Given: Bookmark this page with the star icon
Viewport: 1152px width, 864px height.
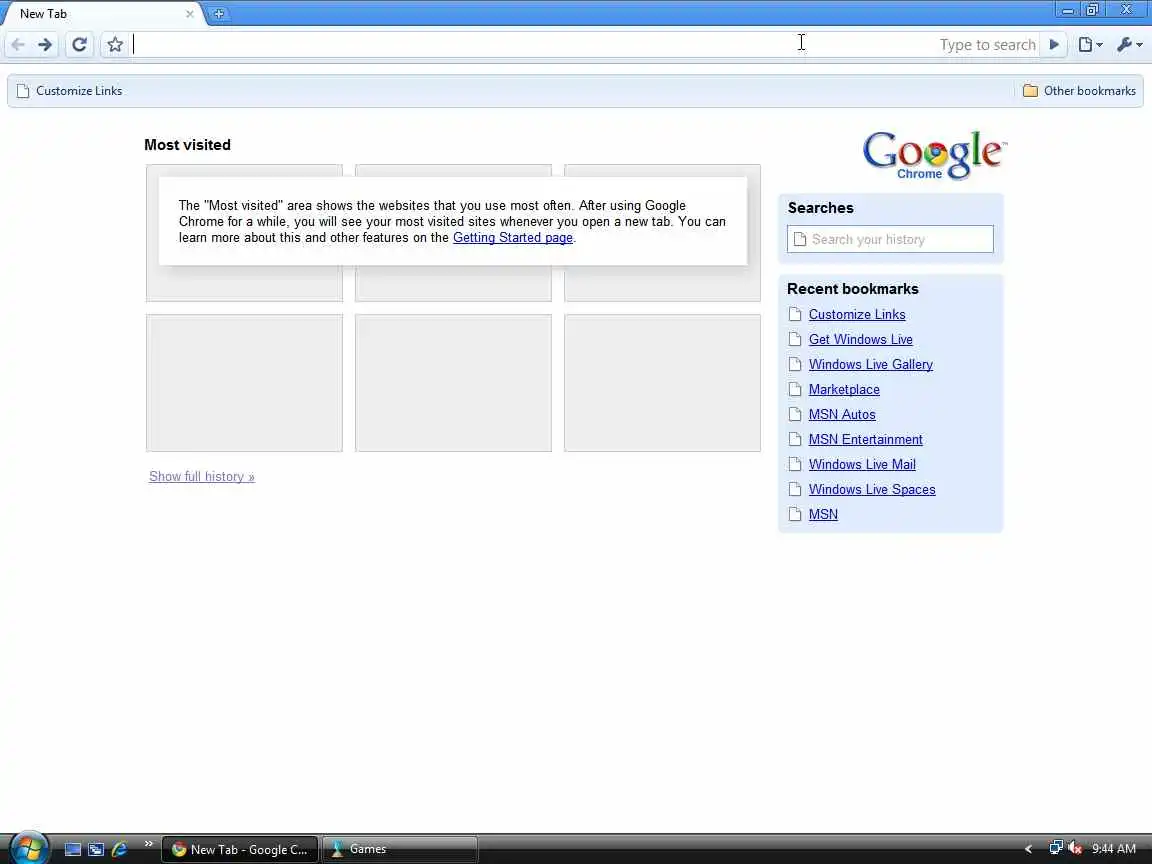Looking at the screenshot, I should point(115,45).
